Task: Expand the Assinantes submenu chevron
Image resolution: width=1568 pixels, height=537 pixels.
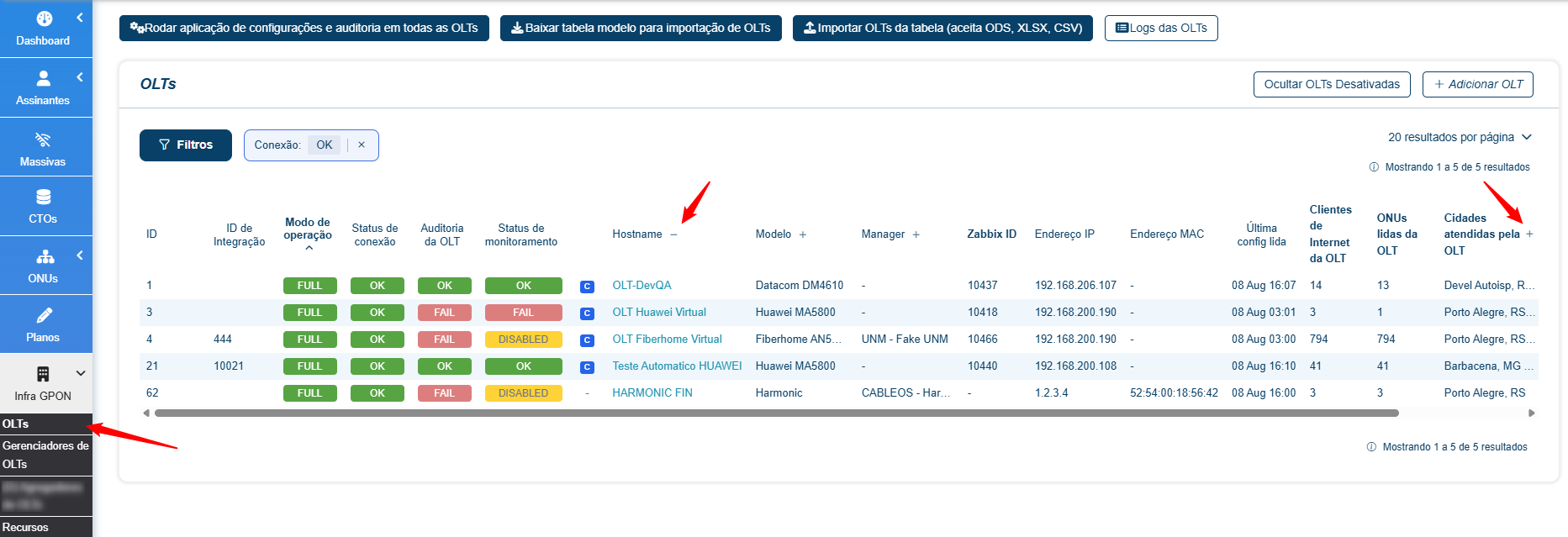Action: (80, 77)
